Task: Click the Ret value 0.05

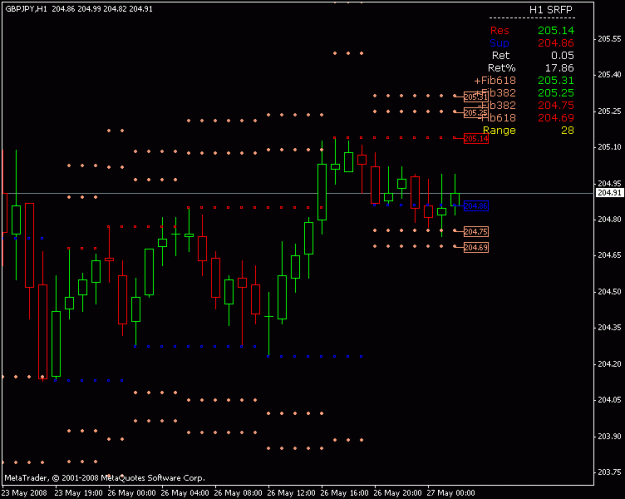Action: click(x=562, y=55)
